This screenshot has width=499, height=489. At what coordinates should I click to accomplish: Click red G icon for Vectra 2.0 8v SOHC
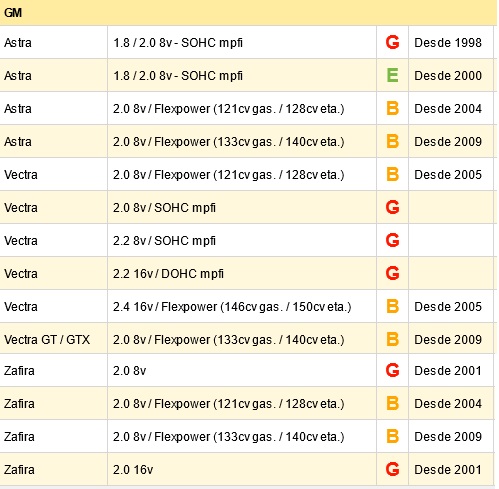pos(392,207)
